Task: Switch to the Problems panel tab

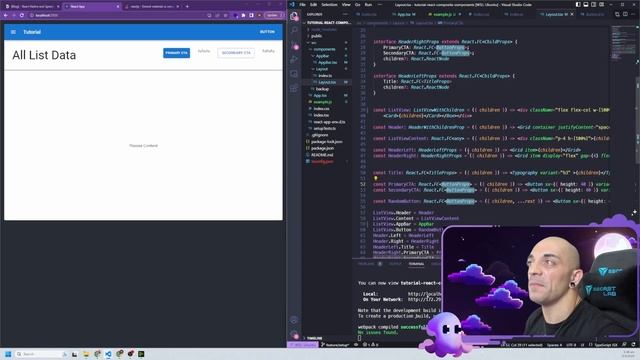Action: 366,264
